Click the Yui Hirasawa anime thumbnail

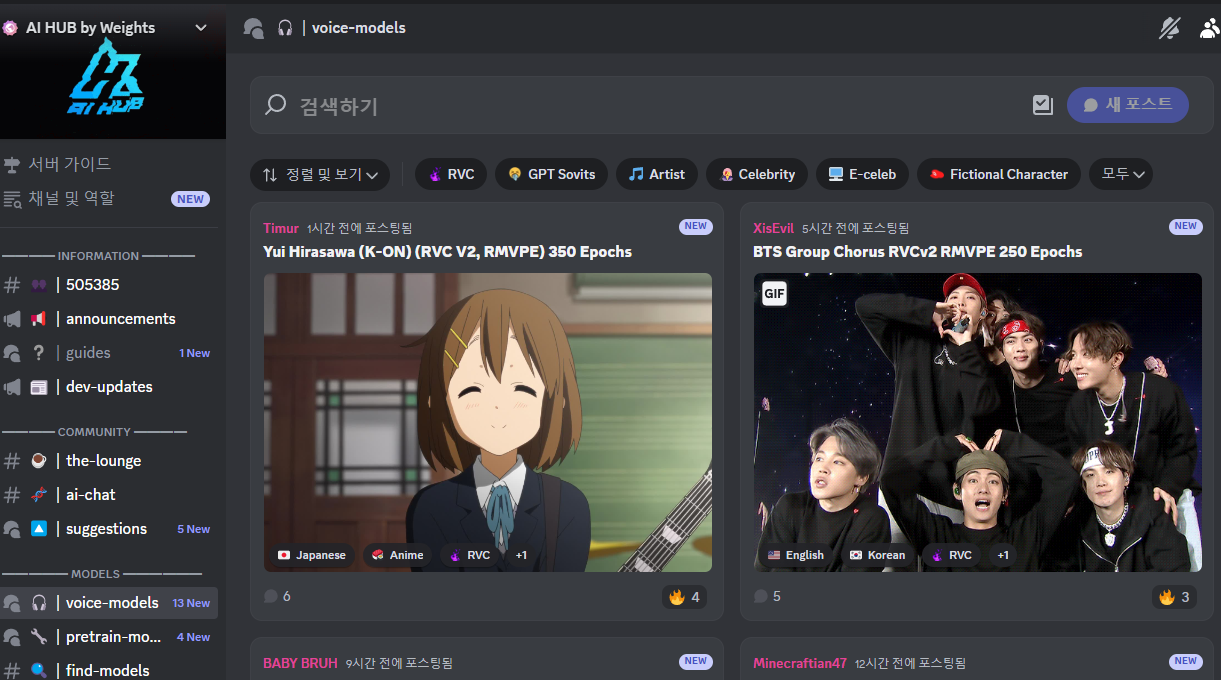(x=488, y=422)
